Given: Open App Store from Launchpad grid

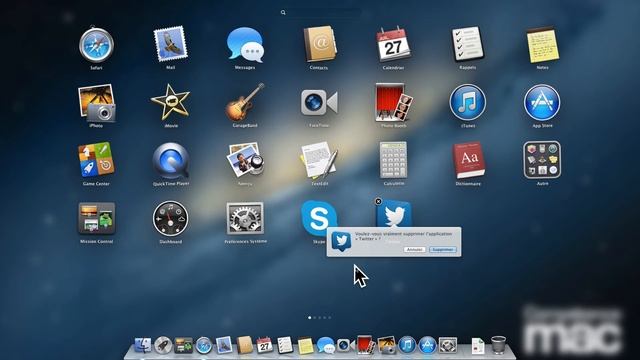Looking at the screenshot, I should 542,102.
